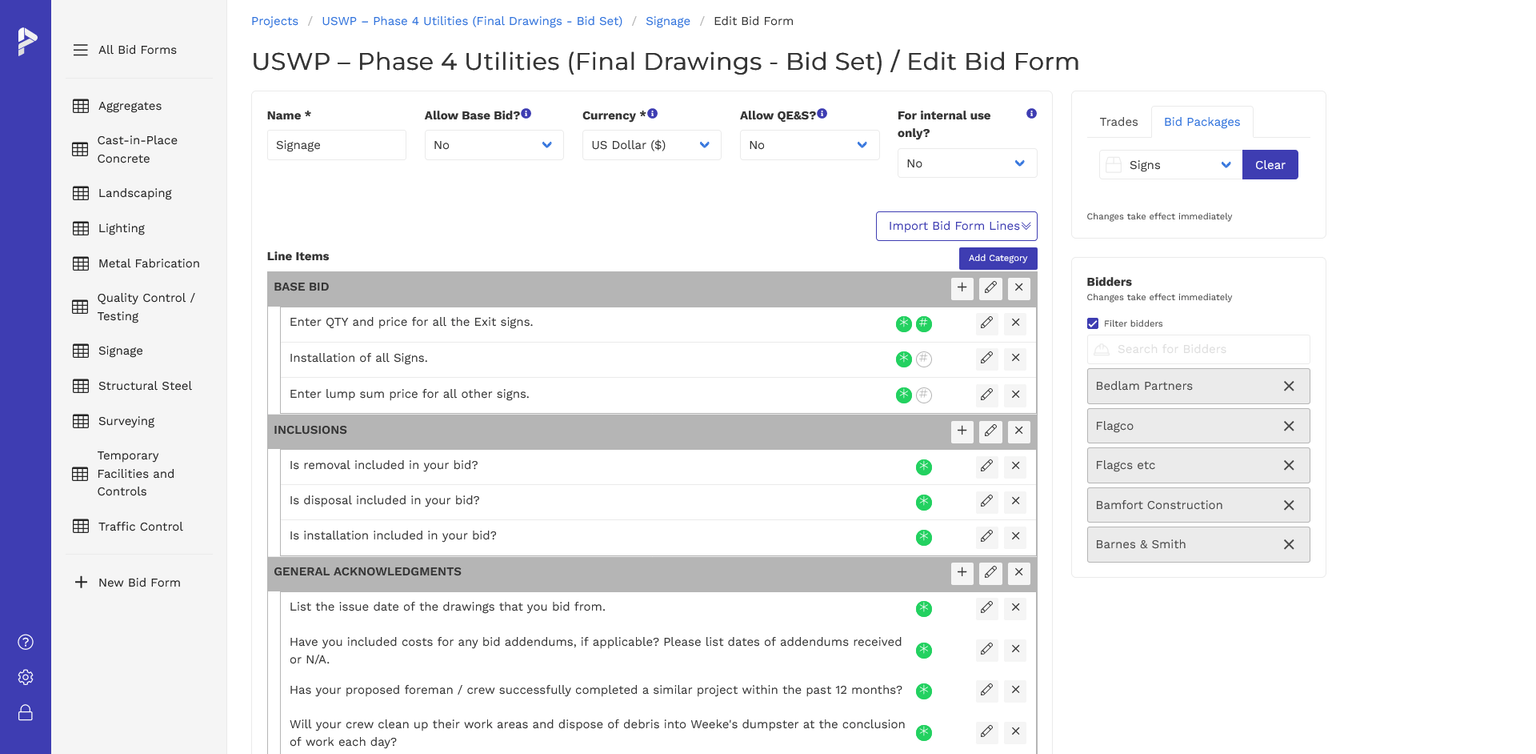Open settings gear icon in left sidebar
This screenshot has width=1536, height=754.
point(26,677)
